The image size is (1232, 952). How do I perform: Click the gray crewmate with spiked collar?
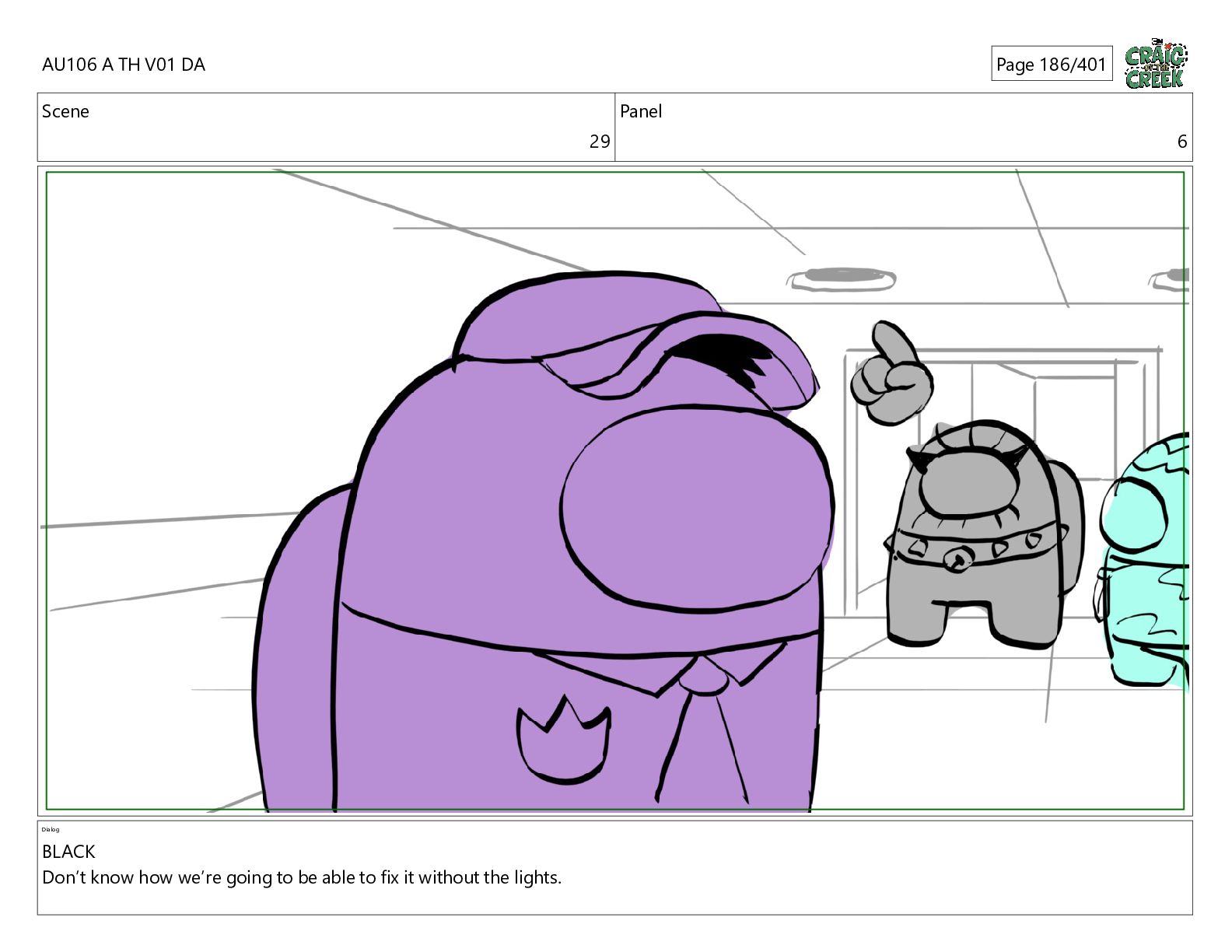[x=984, y=534]
